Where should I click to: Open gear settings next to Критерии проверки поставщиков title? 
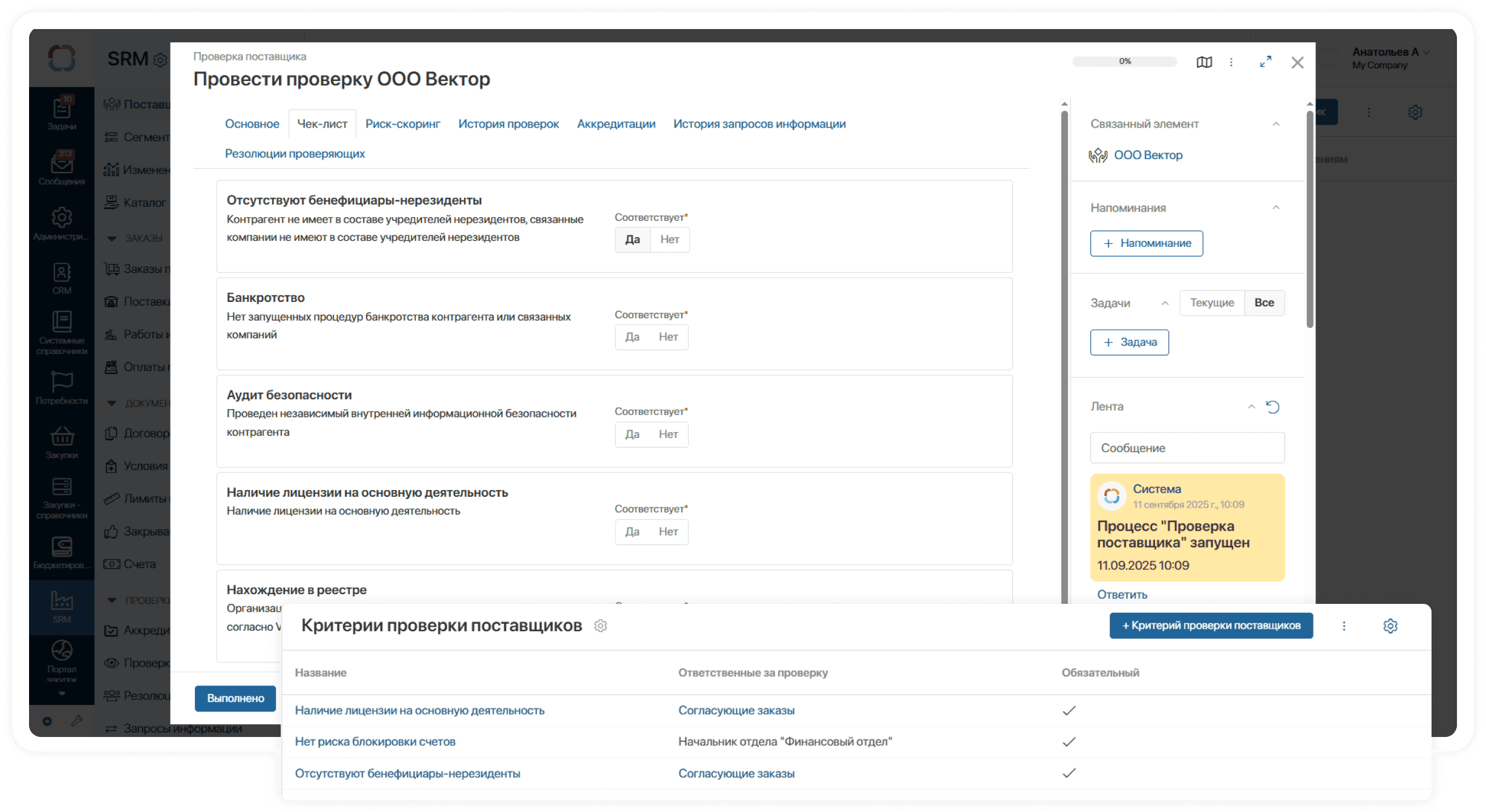click(x=600, y=626)
